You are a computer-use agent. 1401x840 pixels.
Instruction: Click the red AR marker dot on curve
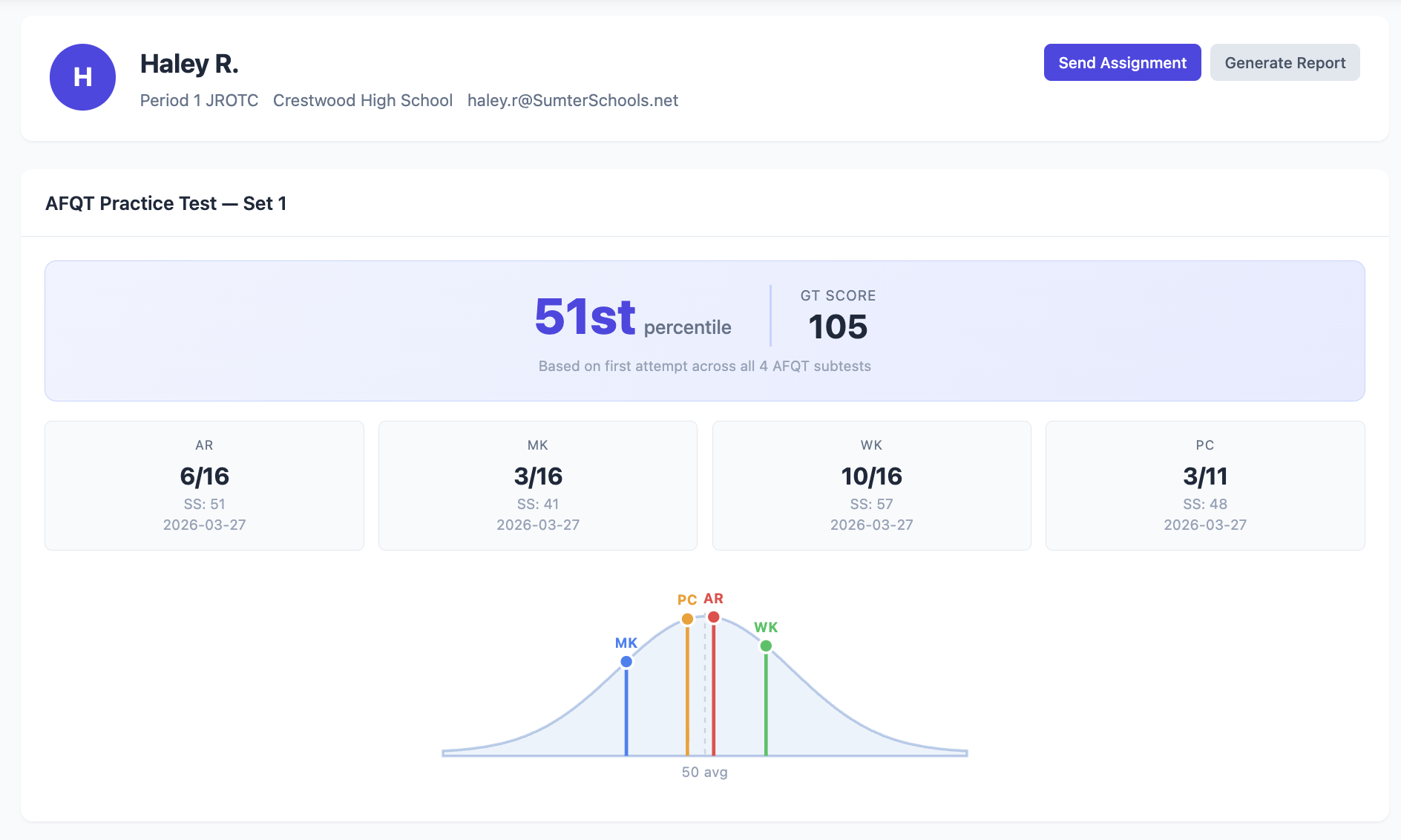point(713,617)
